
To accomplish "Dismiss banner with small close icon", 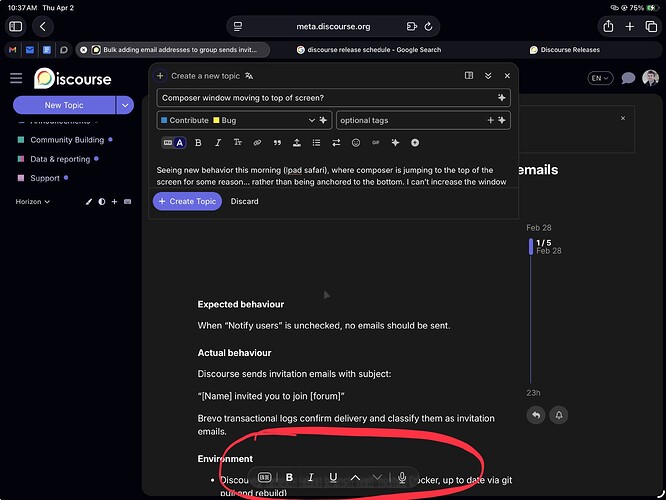I will (x=623, y=118).
